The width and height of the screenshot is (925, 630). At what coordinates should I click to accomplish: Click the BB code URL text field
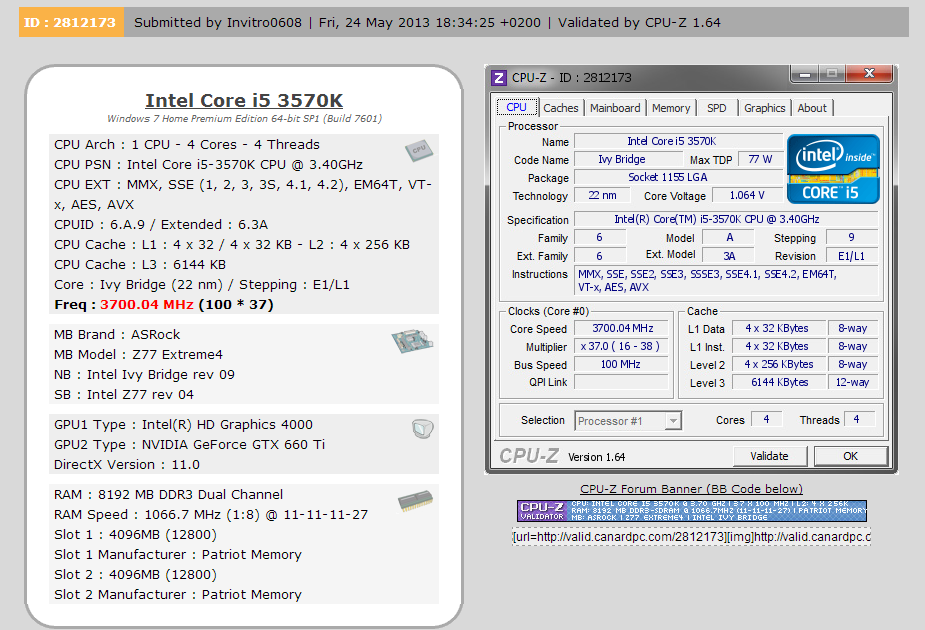tap(691, 537)
